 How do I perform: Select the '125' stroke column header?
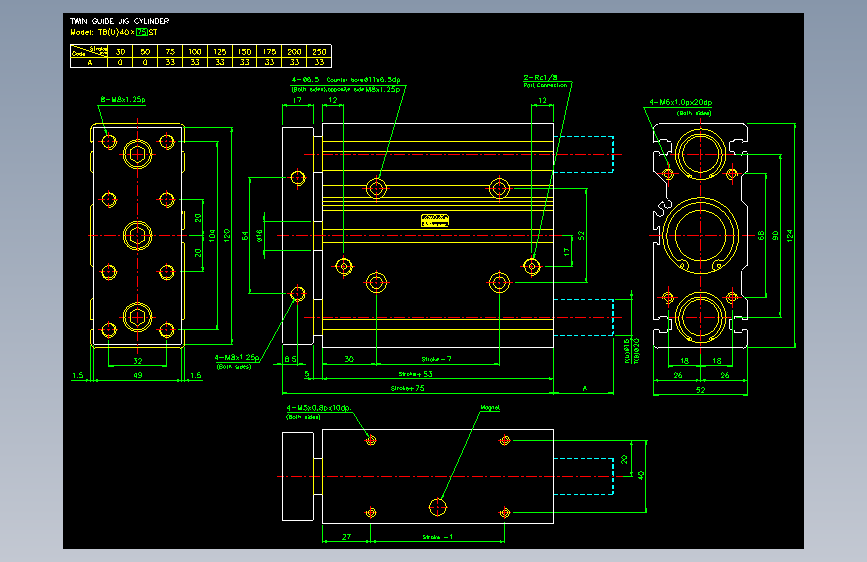220,51
